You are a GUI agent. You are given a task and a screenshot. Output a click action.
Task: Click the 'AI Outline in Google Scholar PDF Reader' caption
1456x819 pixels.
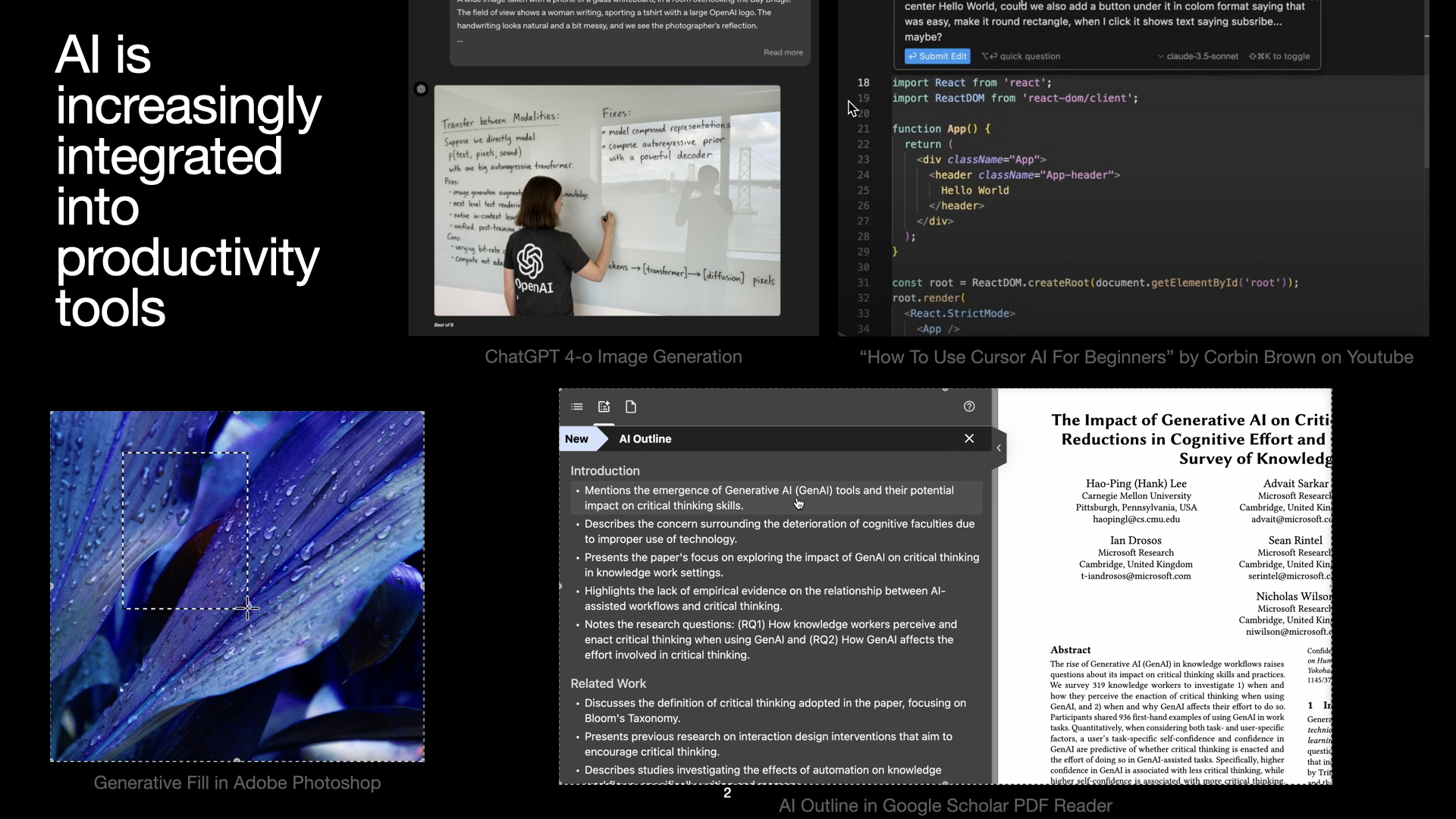click(x=945, y=806)
